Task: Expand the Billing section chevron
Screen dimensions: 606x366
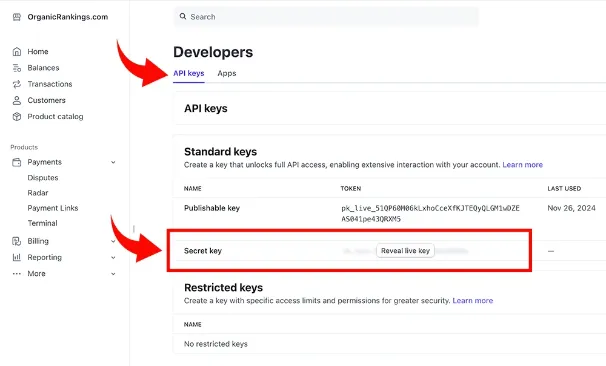Action: point(113,241)
